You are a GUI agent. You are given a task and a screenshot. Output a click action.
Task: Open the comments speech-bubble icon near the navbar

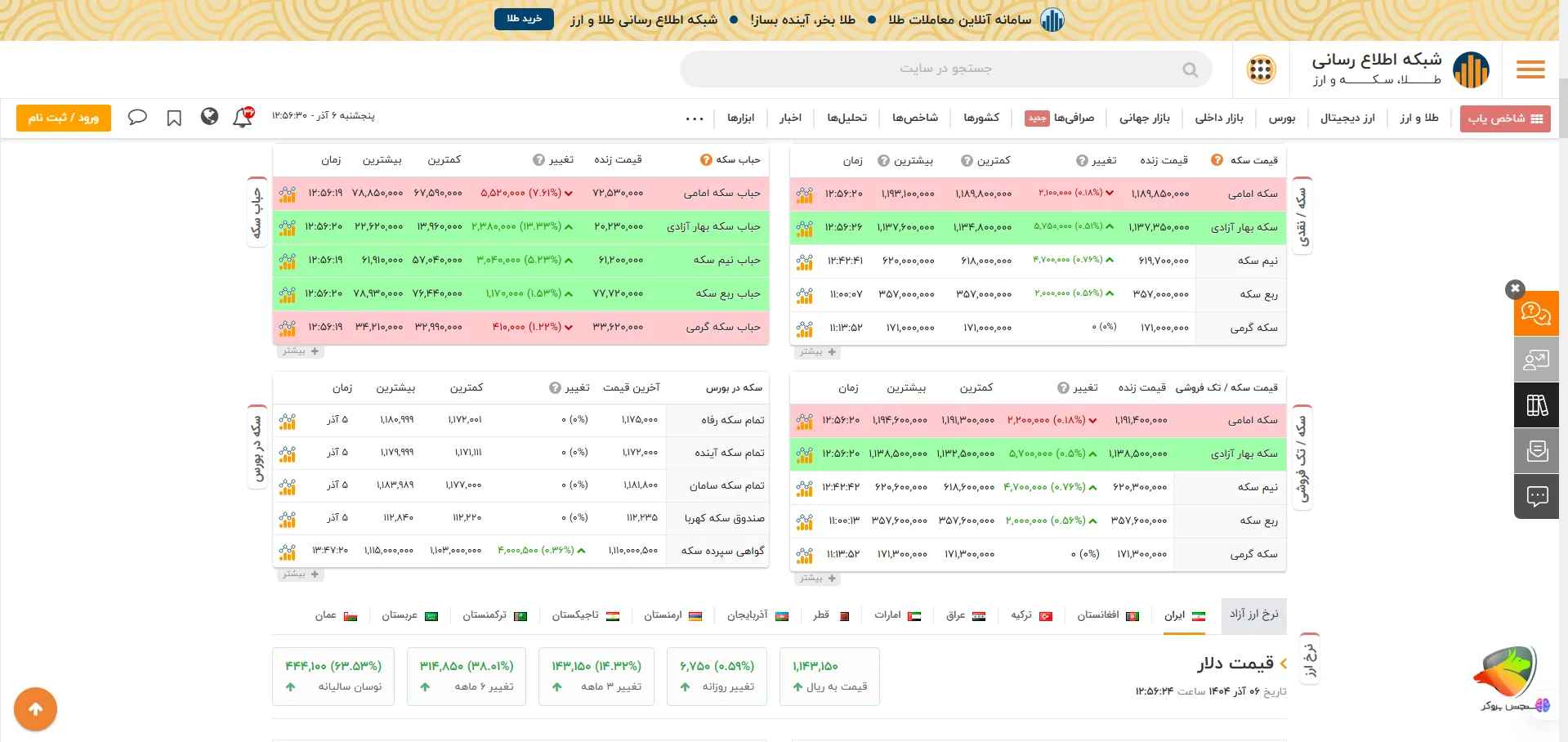click(x=137, y=117)
